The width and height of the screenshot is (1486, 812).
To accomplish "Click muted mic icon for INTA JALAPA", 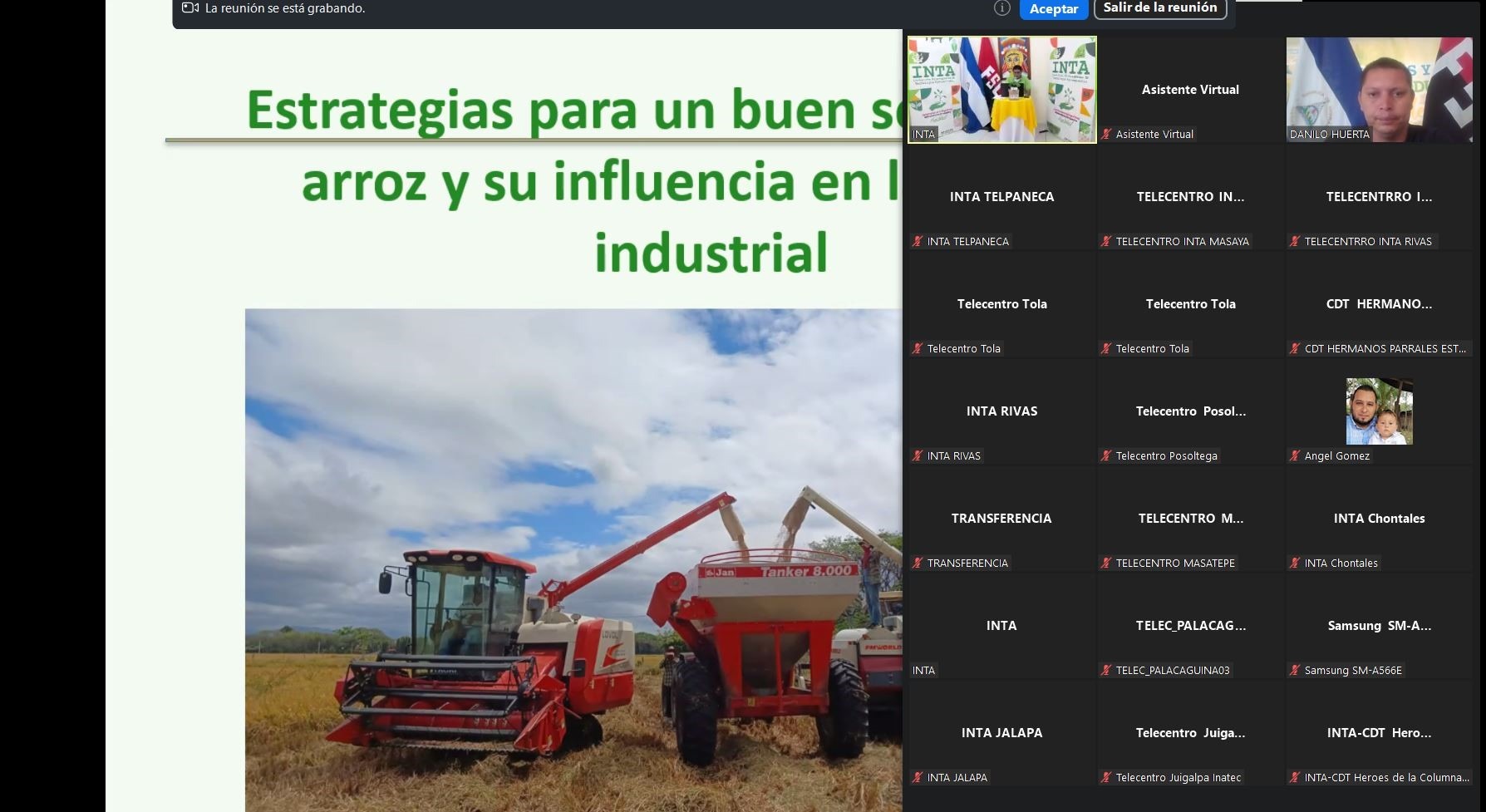I will [918, 778].
